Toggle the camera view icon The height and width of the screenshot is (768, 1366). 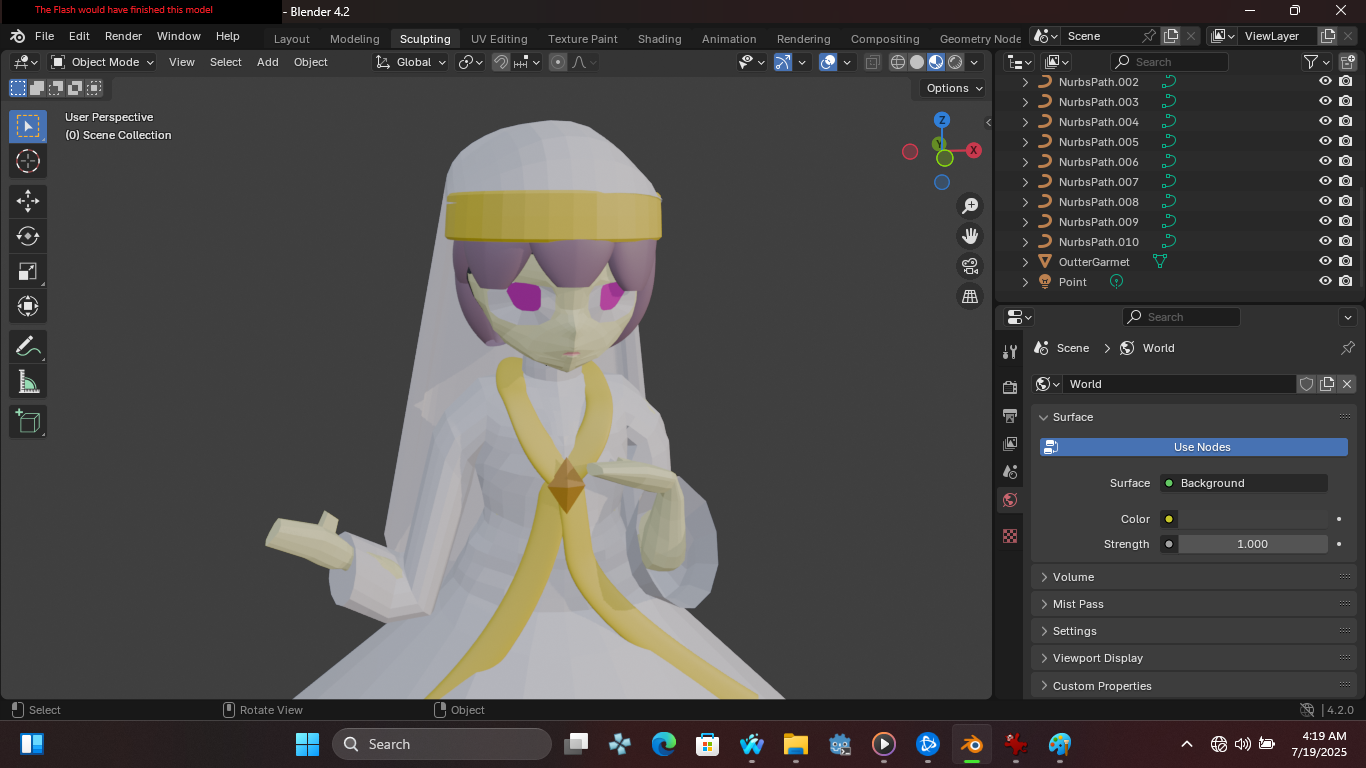pyautogui.click(x=969, y=266)
